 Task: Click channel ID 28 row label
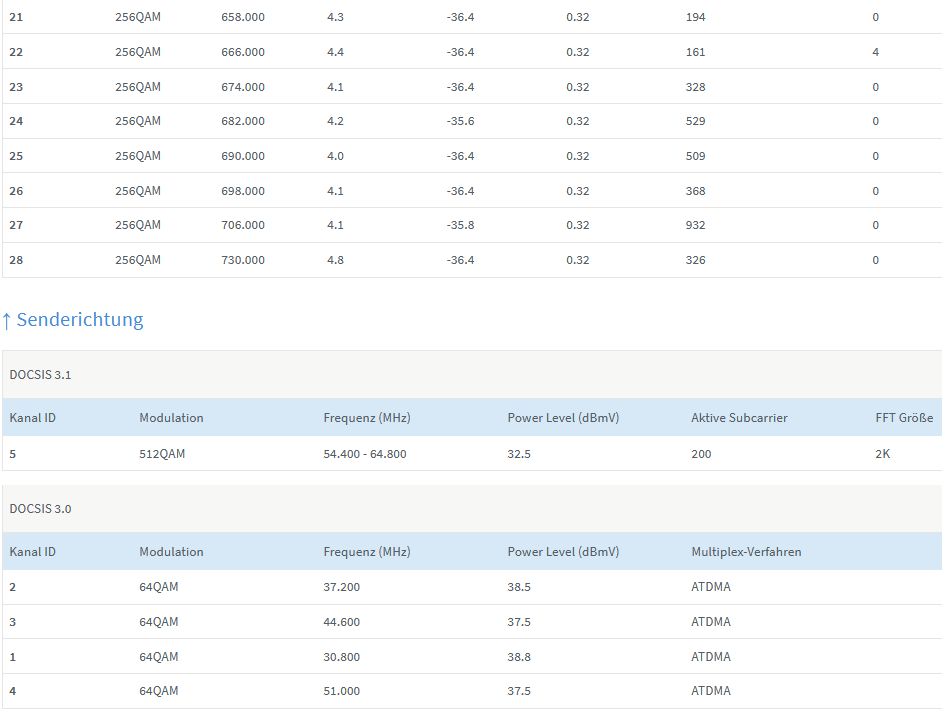(16, 260)
